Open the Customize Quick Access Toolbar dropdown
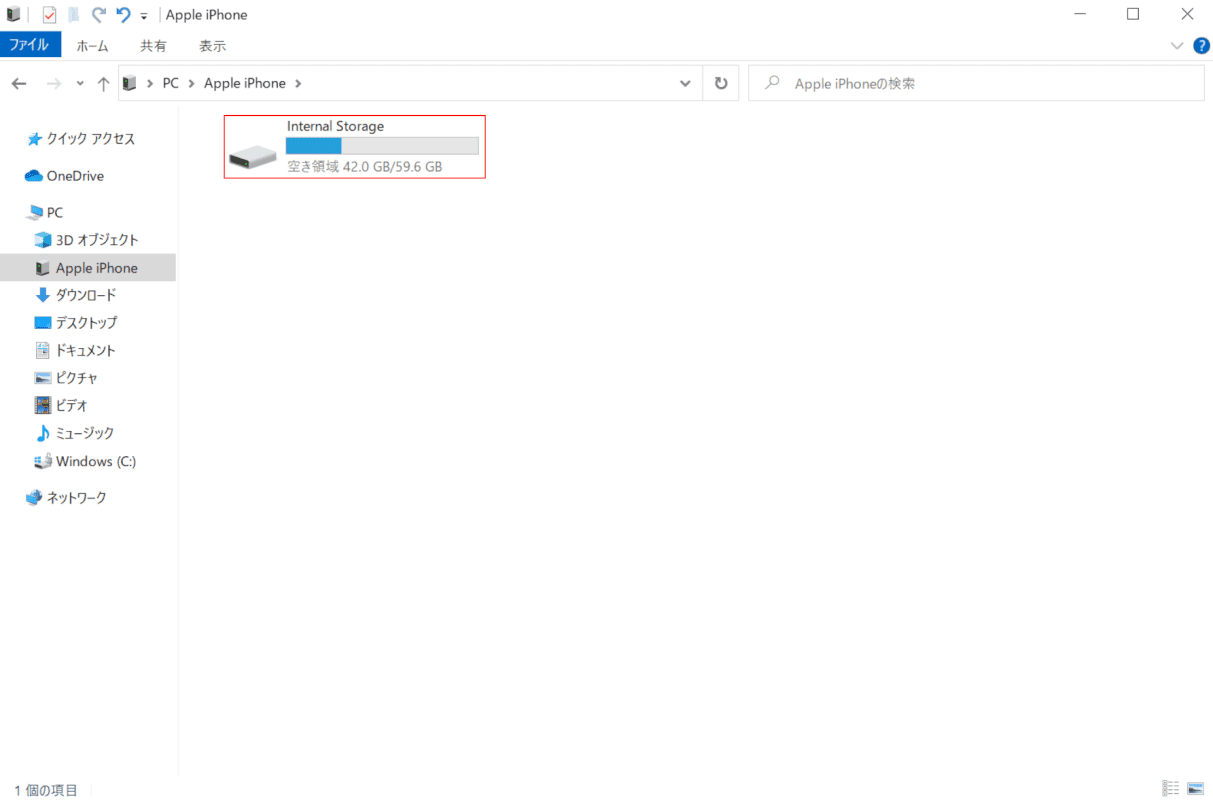This screenshot has height=800, width=1213. [x=144, y=16]
